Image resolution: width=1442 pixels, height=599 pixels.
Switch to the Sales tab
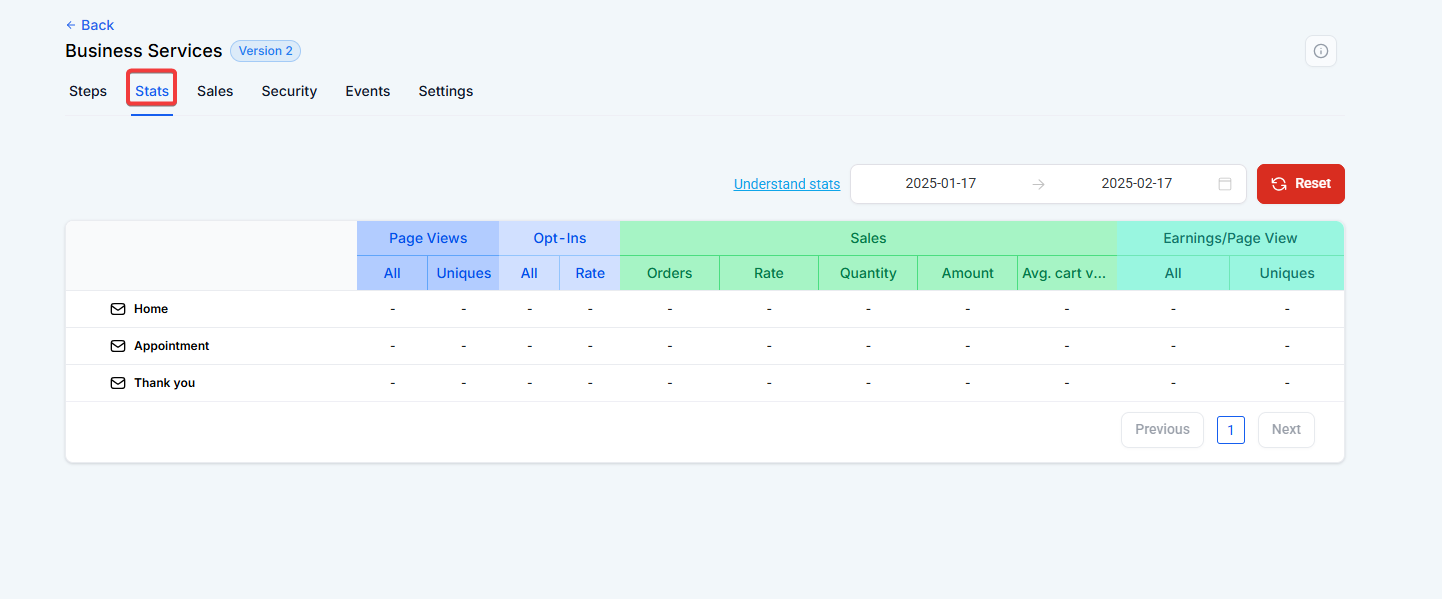pos(215,91)
